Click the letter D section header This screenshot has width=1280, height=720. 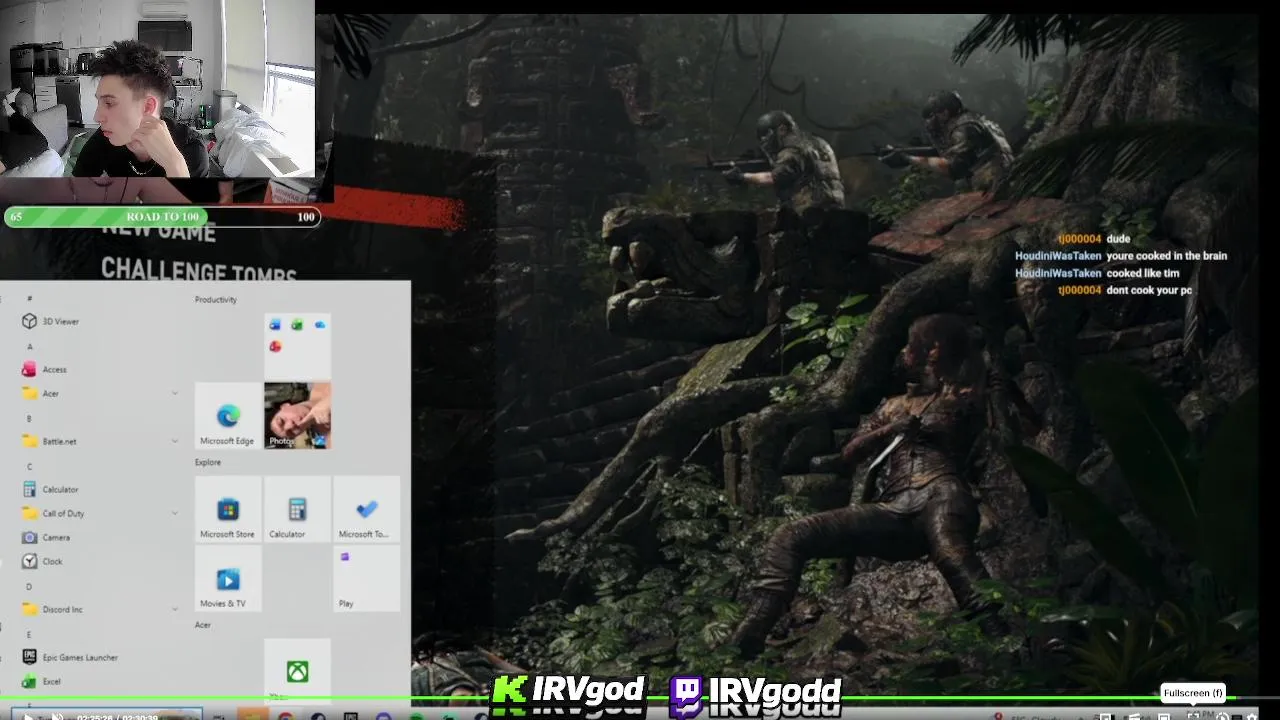(29, 586)
